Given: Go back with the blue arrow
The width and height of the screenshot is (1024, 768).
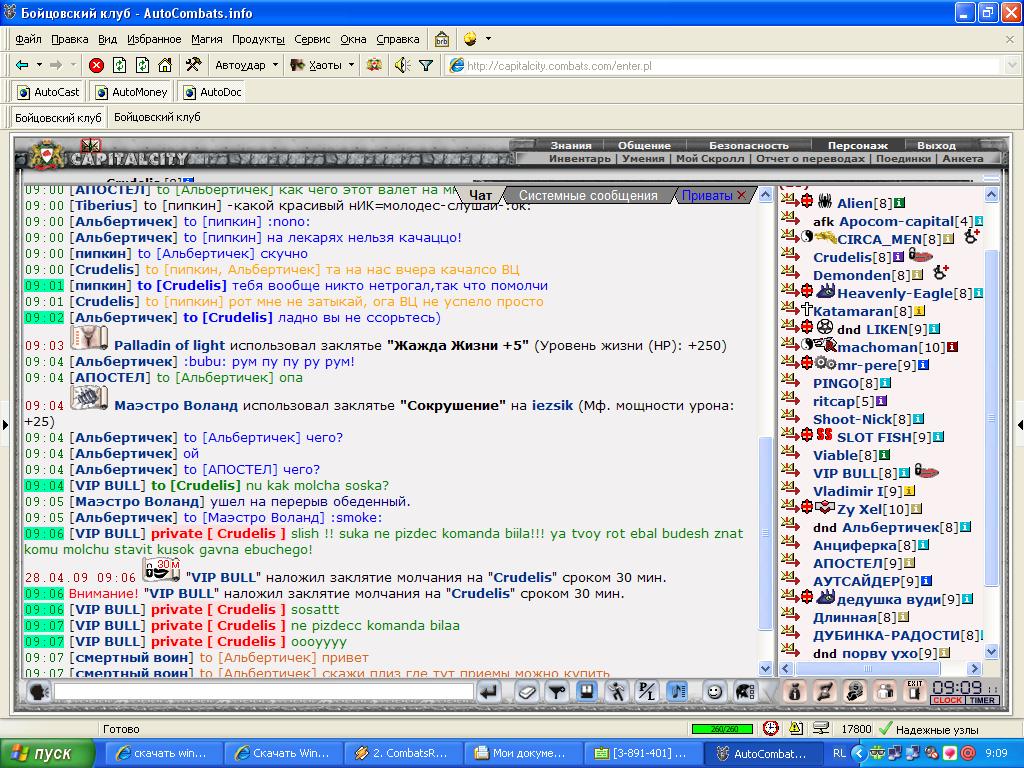Looking at the screenshot, I should click(x=22, y=65).
